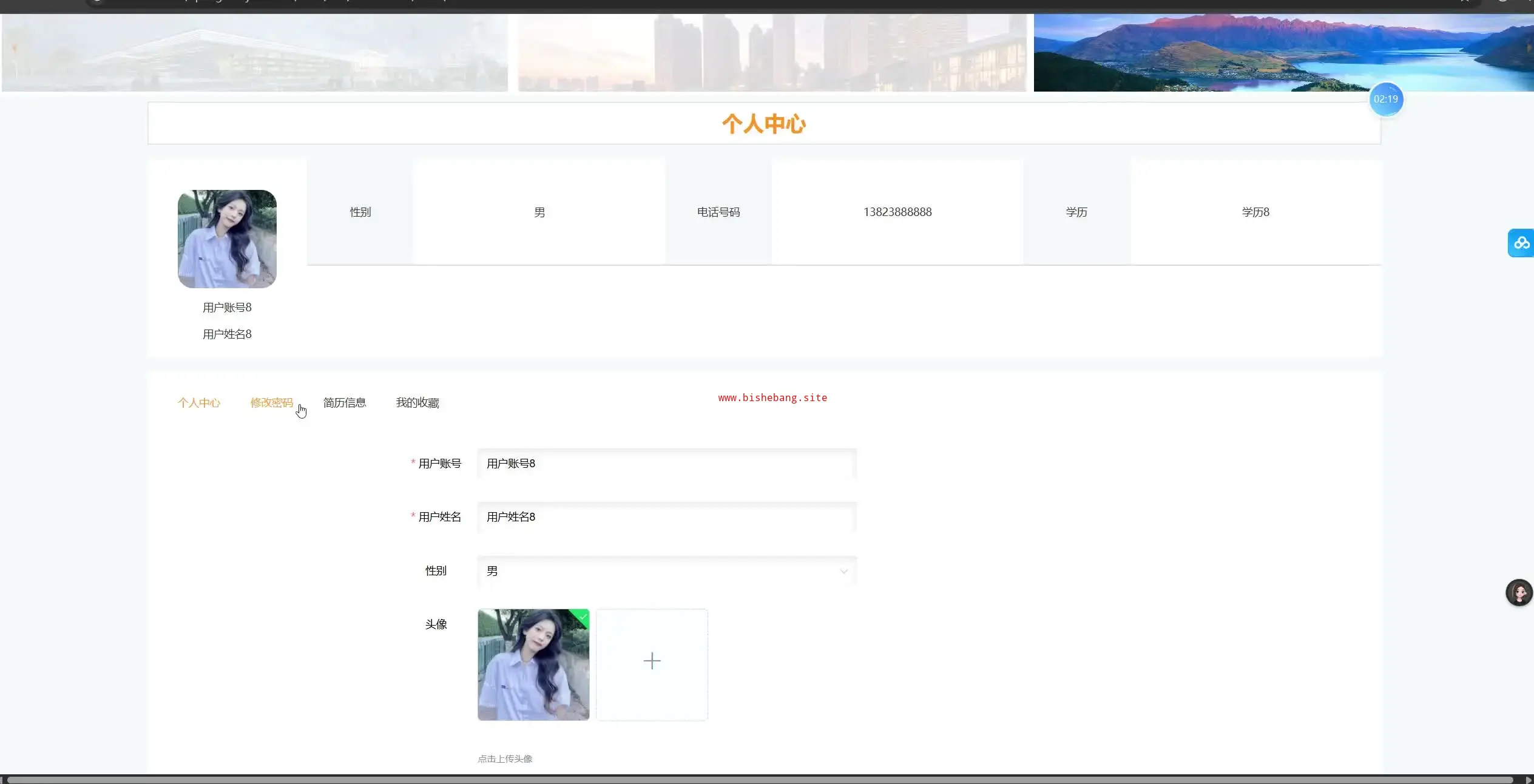Click the Baidu cloud icon on right edge
The width and height of the screenshot is (1534, 784).
point(1521,243)
